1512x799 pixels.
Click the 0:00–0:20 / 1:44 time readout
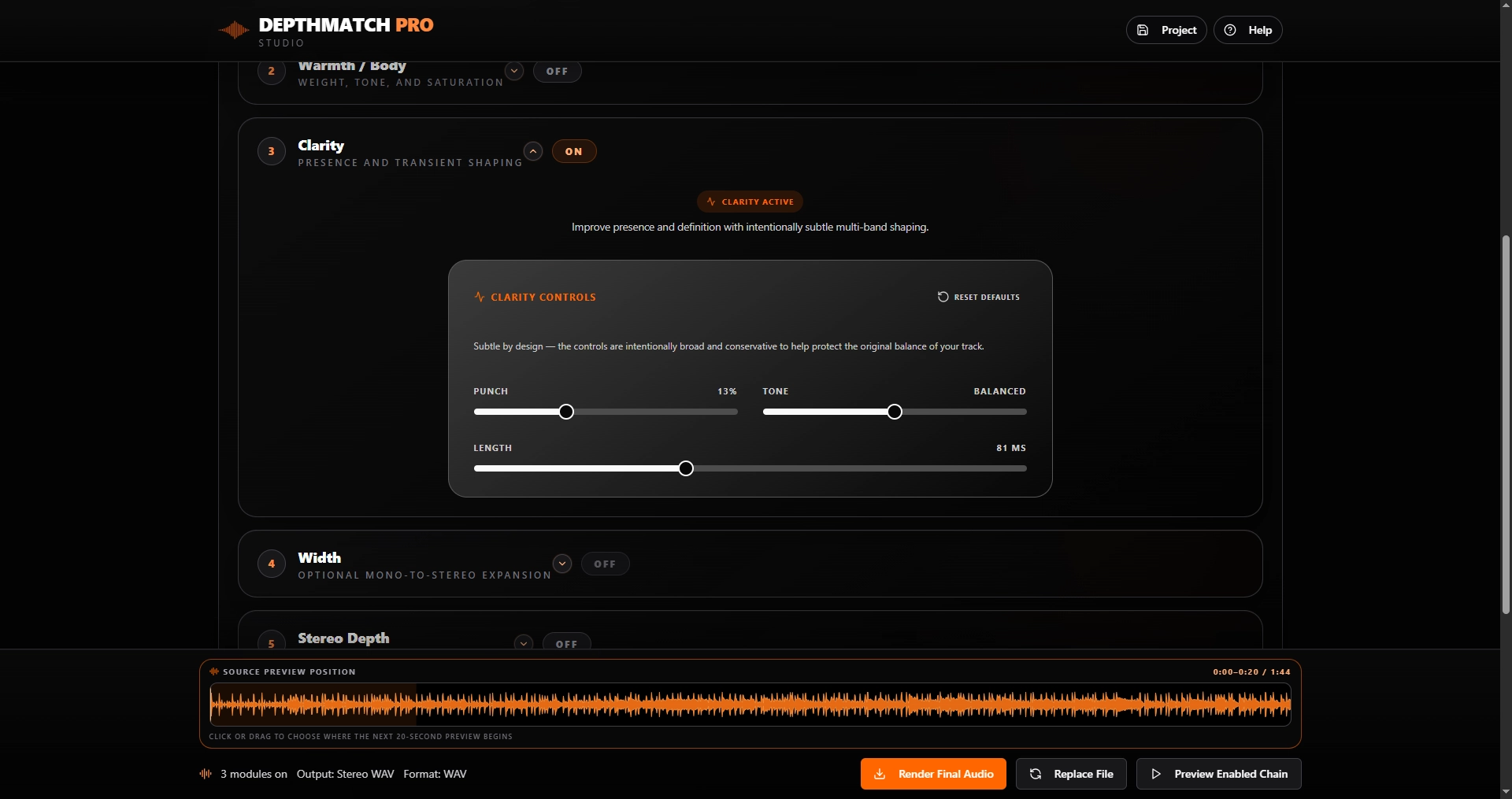coord(1251,671)
